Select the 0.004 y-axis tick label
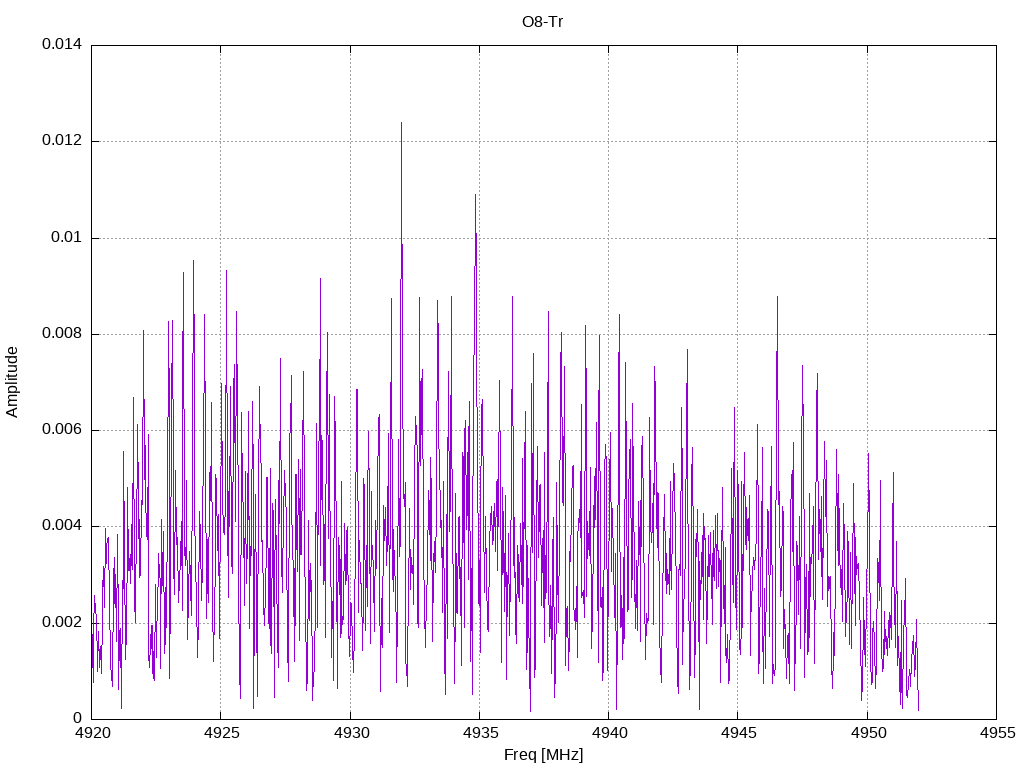Image resolution: width=1024 pixels, height=768 pixels. 62,526
